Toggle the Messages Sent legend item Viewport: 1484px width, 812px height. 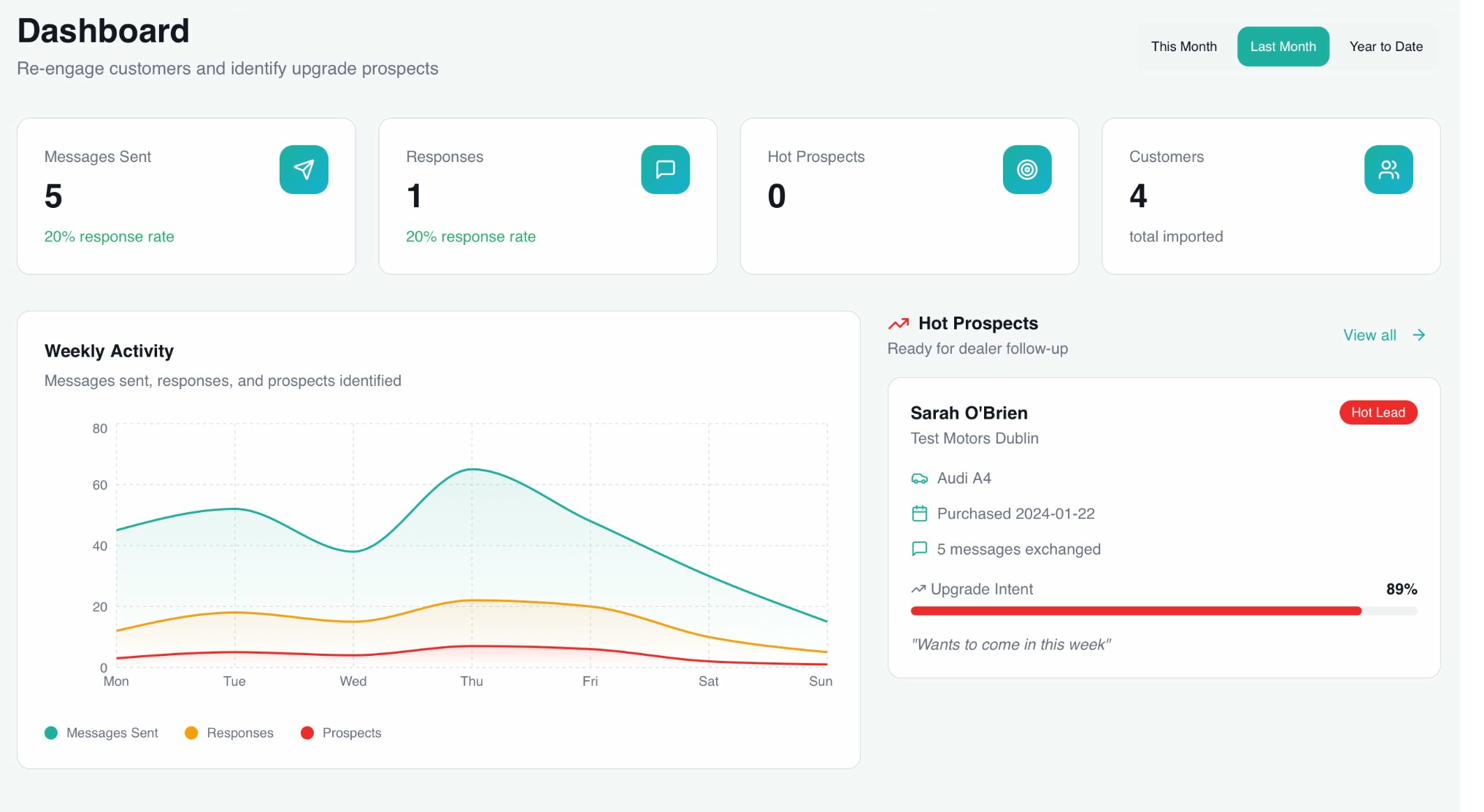(100, 732)
